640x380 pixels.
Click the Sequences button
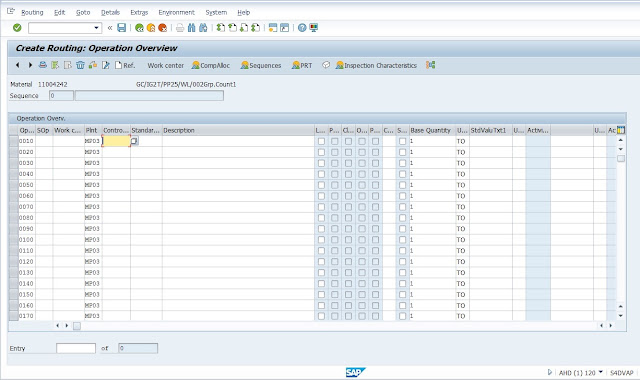261,65
